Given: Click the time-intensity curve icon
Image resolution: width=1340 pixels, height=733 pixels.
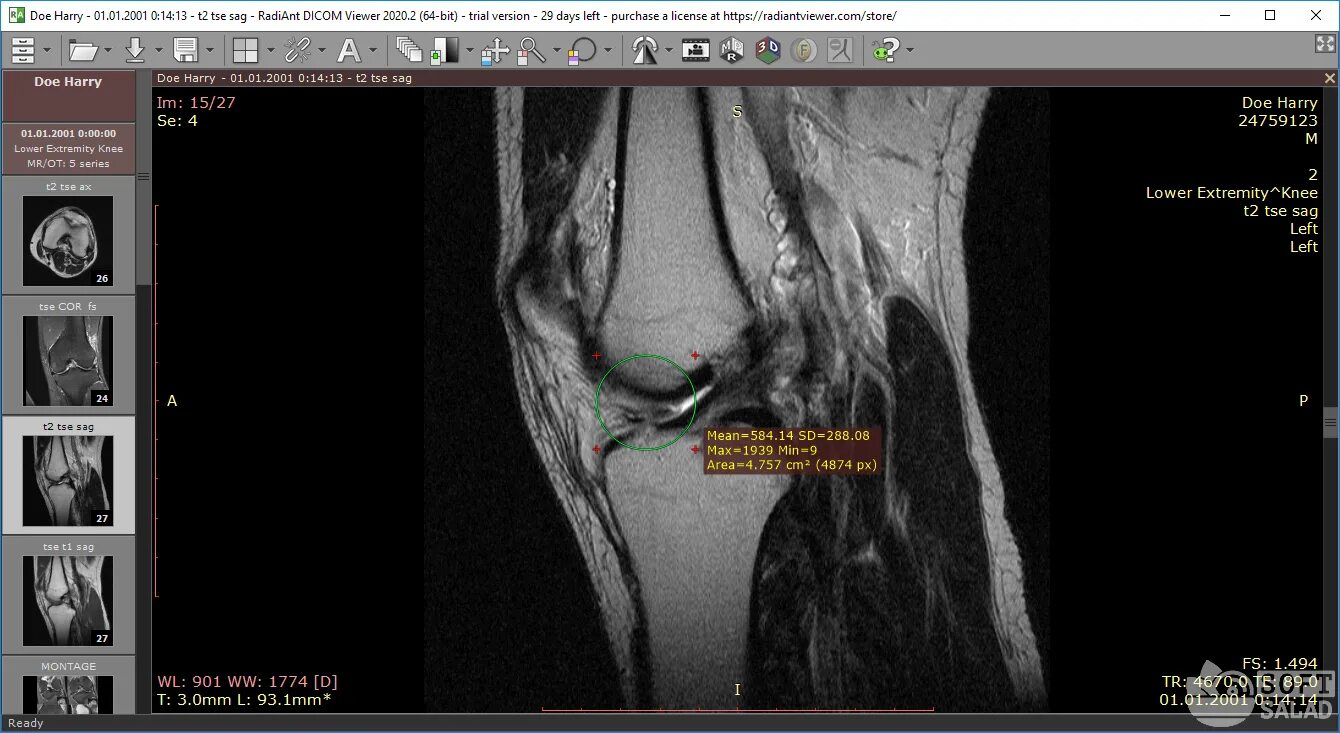Looking at the screenshot, I should click(839, 50).
